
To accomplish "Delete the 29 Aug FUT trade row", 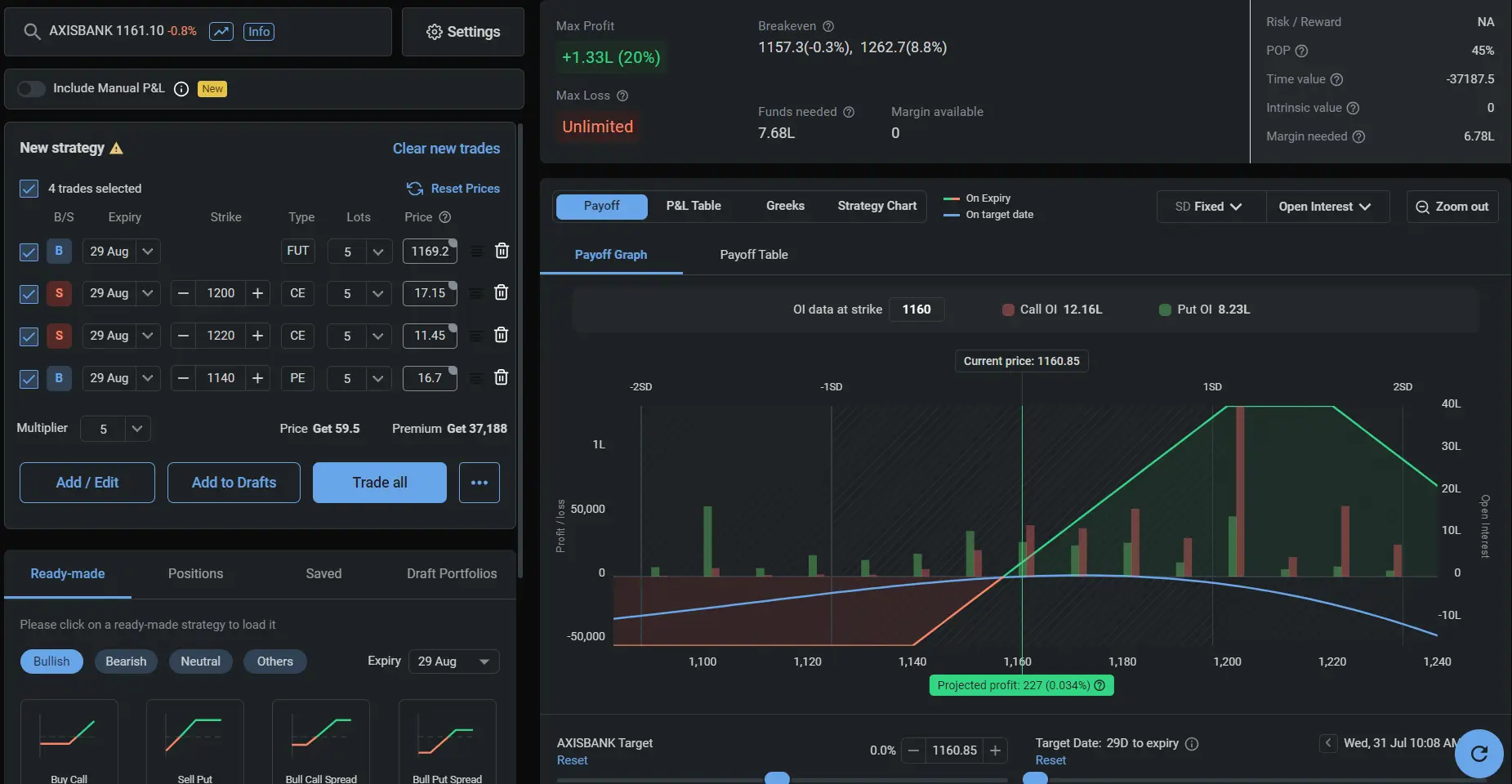I will pos(502,251).
